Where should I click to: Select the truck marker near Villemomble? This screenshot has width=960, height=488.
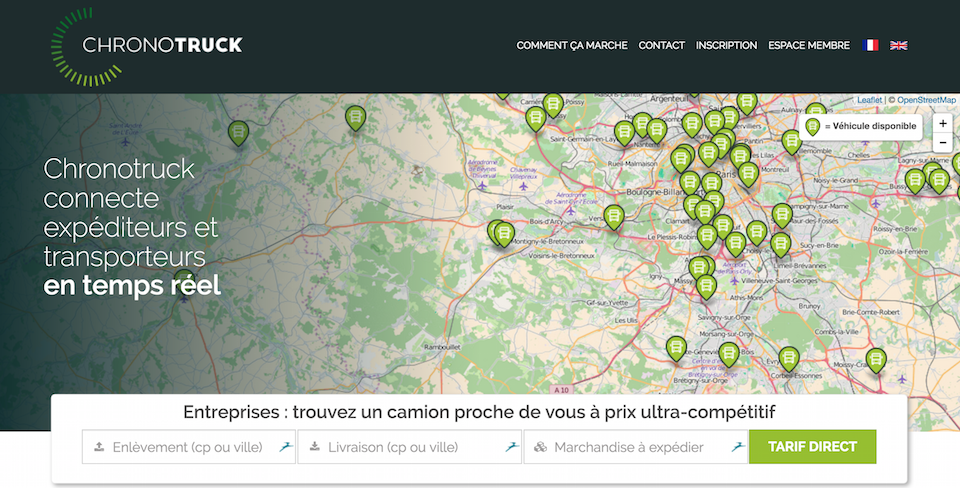click(791, 141)
